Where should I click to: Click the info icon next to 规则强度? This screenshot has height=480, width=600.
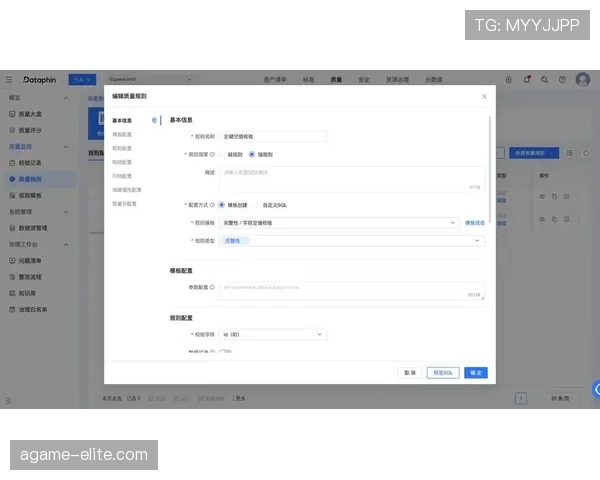coord(212,154)
